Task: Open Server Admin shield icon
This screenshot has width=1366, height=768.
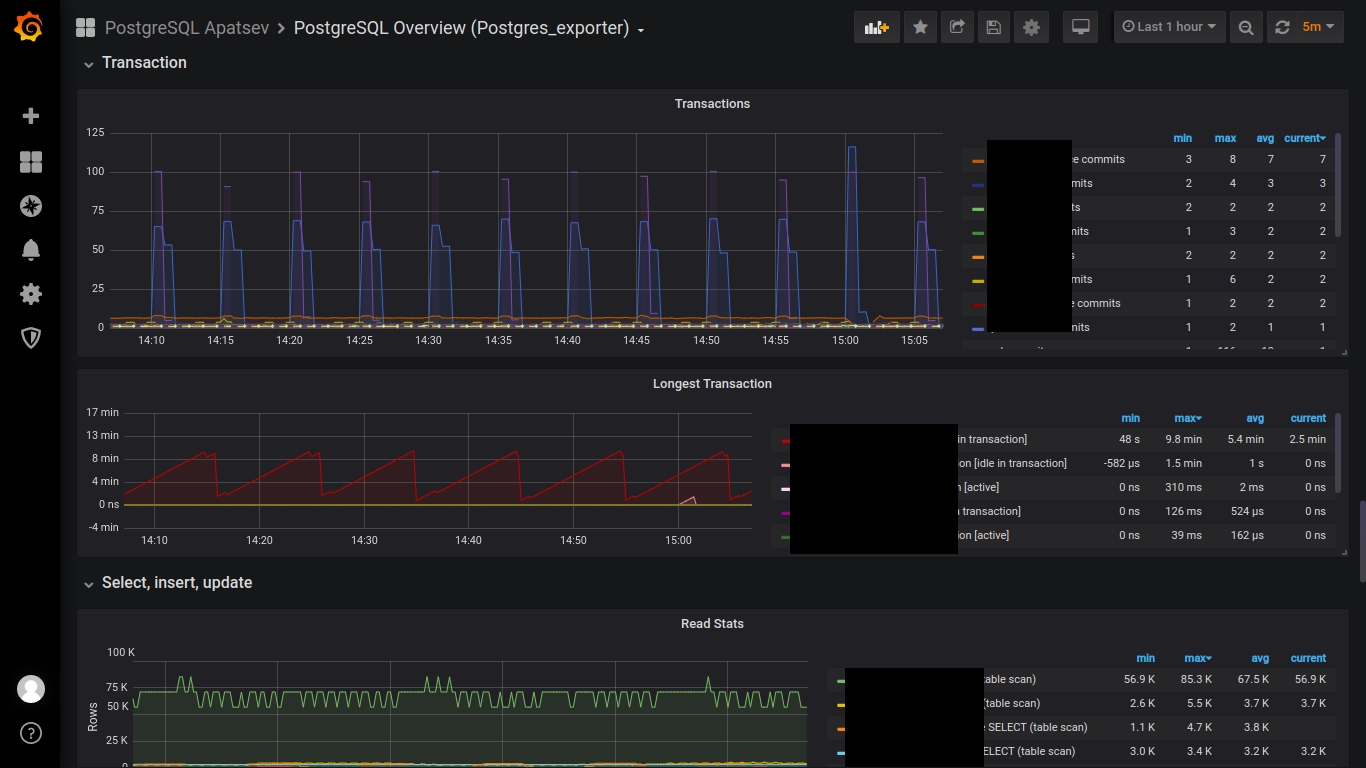Action: pyautogui.click(x=31, y=338)
